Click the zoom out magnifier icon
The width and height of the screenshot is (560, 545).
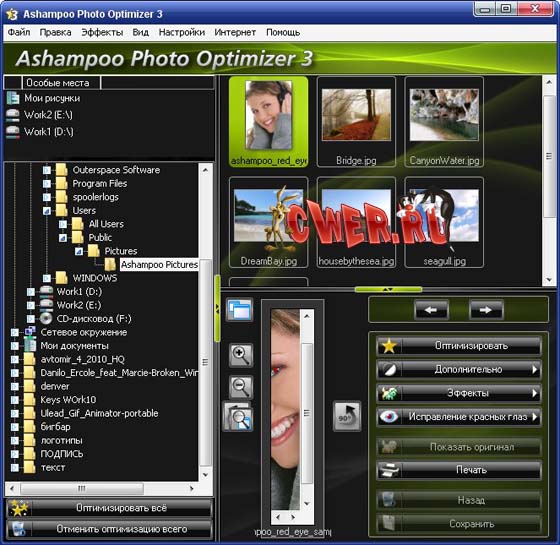tap(241, 387)
